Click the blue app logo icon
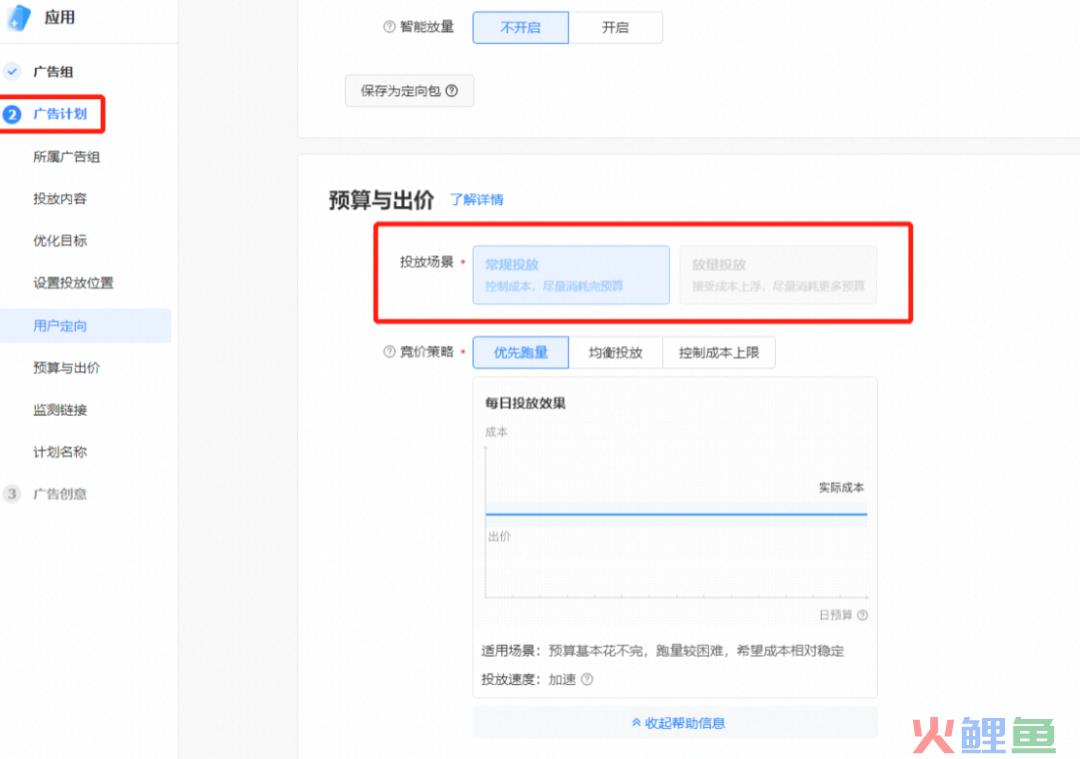The height and width of the screenshot is (759, 1080). [19, 17]
